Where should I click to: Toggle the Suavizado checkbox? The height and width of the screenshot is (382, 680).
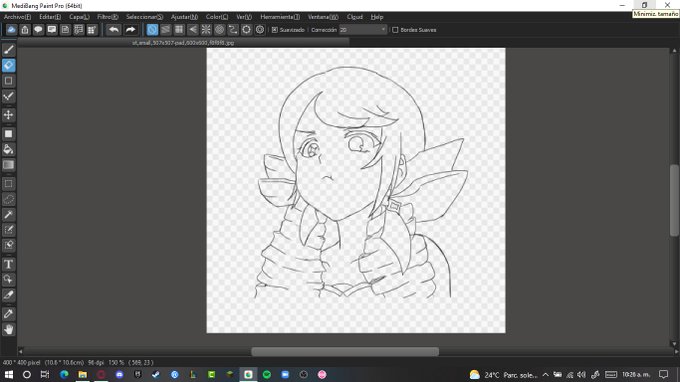(275, 30)
